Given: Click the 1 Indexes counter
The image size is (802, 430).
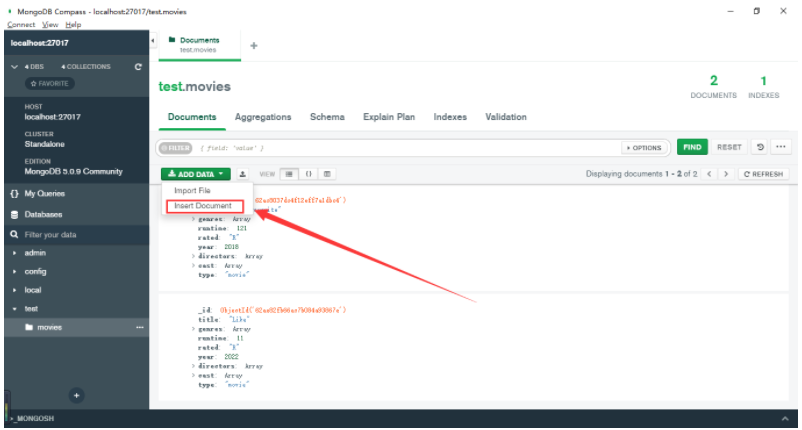Looking at the screenshot, I should [763, 86].
